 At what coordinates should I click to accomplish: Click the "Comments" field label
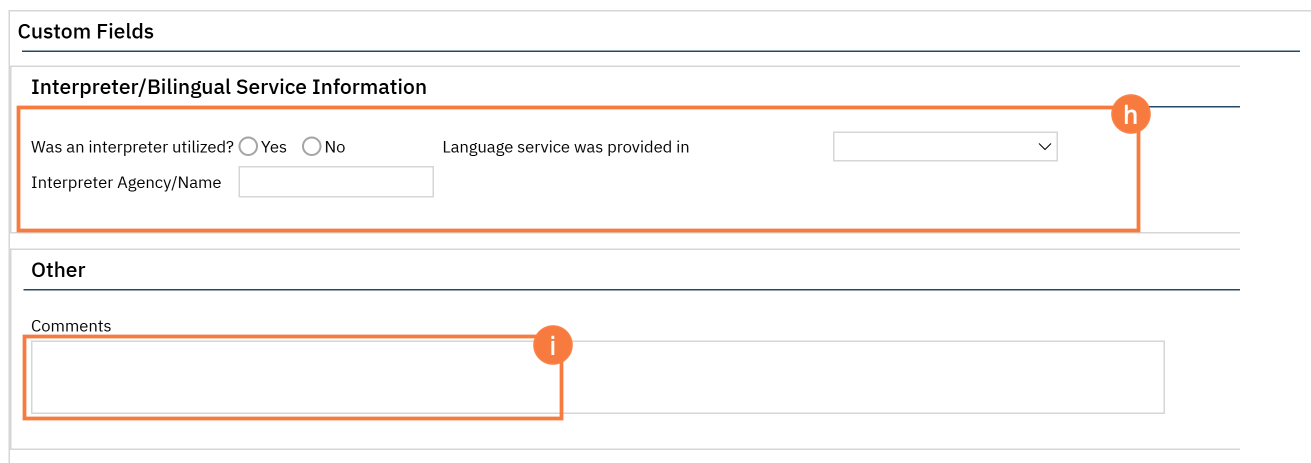pos(71,326)
